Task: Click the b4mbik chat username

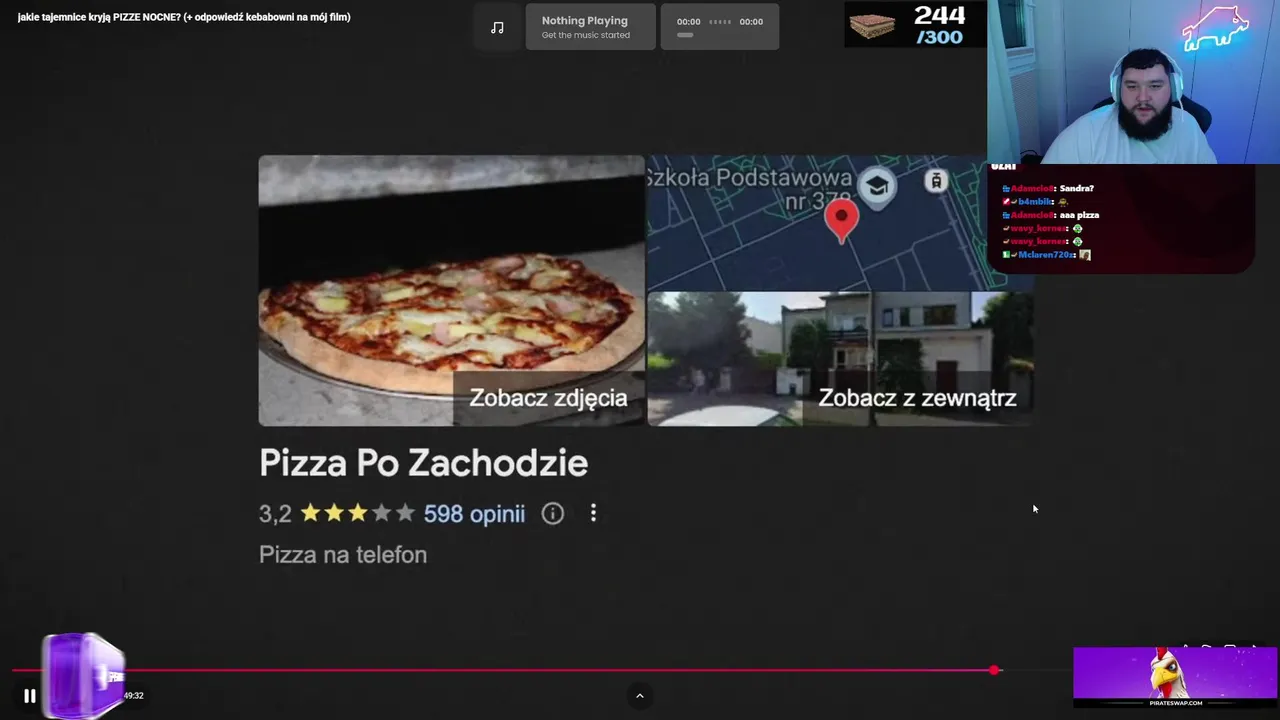Action: [1036, 202]
